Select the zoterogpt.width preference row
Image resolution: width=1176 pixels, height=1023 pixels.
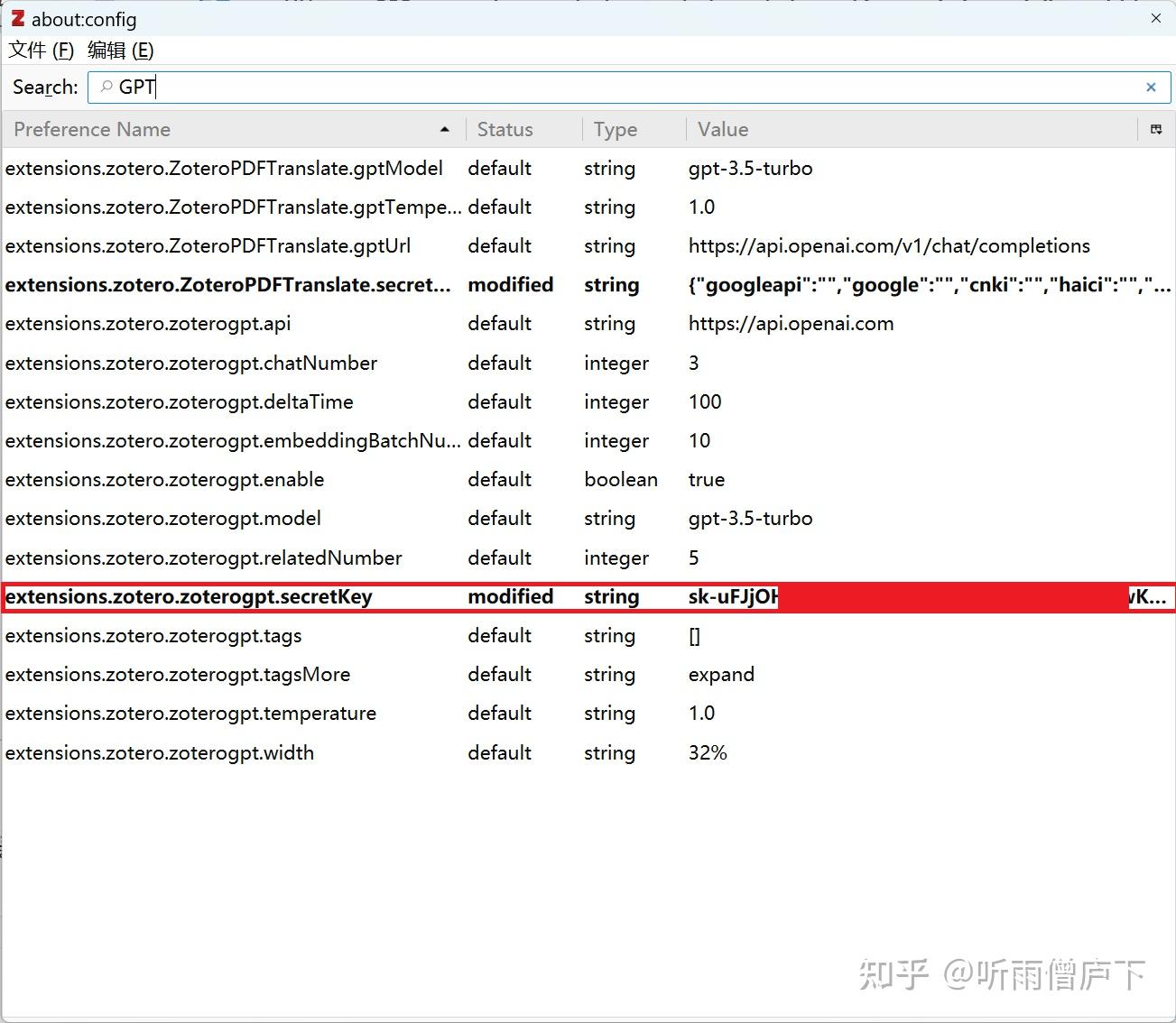271,752
